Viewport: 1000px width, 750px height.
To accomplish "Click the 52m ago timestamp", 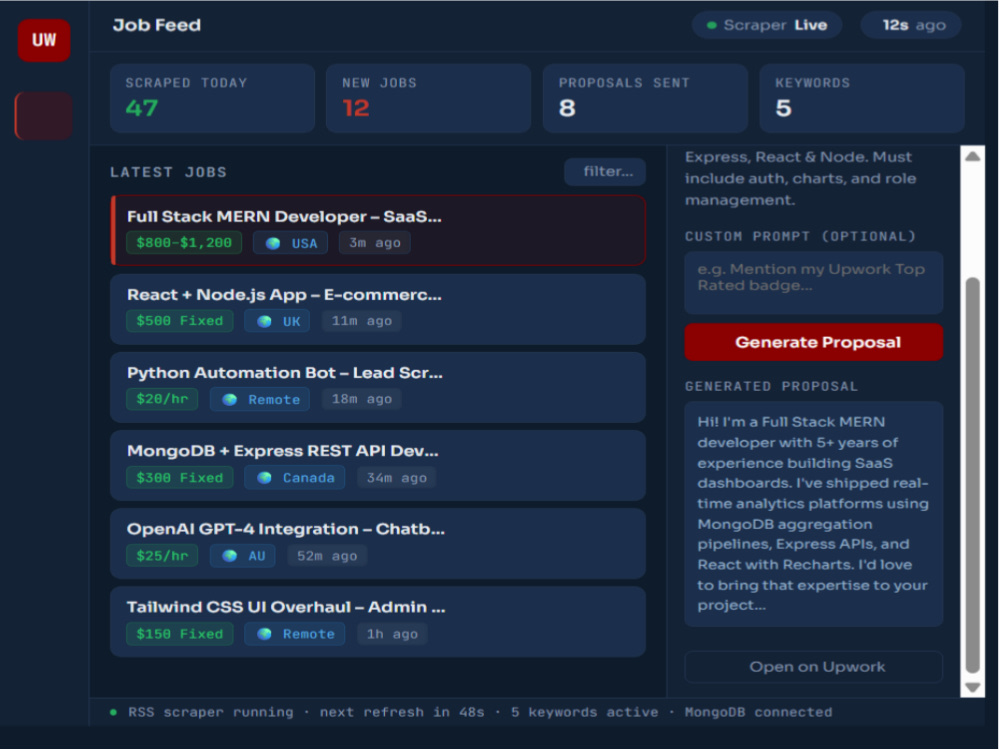I will pyautogui.click(x=327, y=555).
